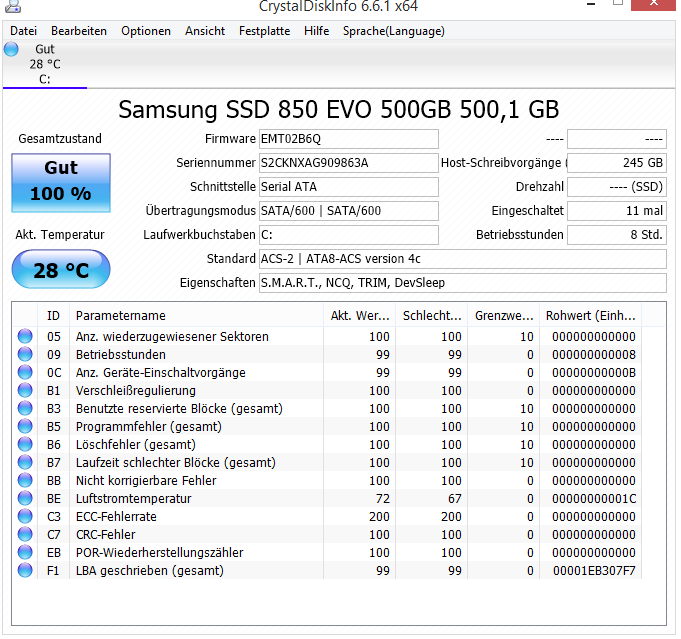Select 'Benutzte reservierte Blöcke (gesamt)' text
The image size is (681, 639).
pyautogui.click(x=179, y=409)
